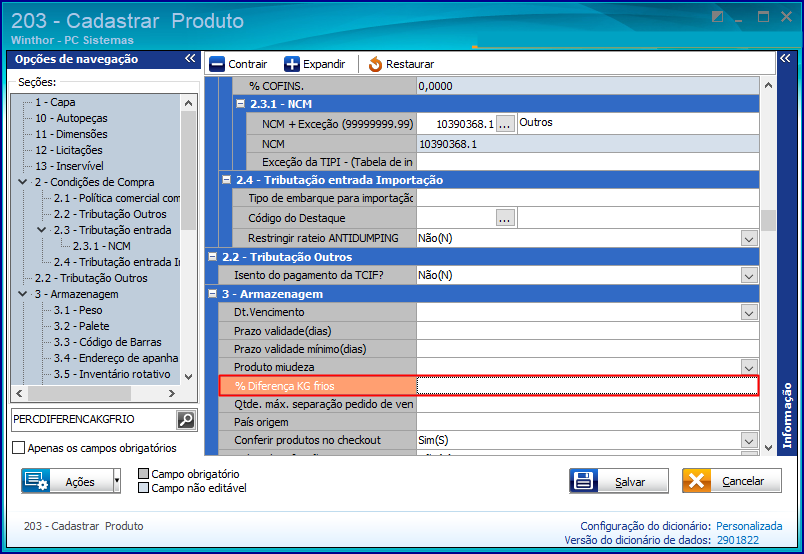Collapse 3 - Armazenagem tree node
This screenshot has height=554, width=804.
pos(23,294)
